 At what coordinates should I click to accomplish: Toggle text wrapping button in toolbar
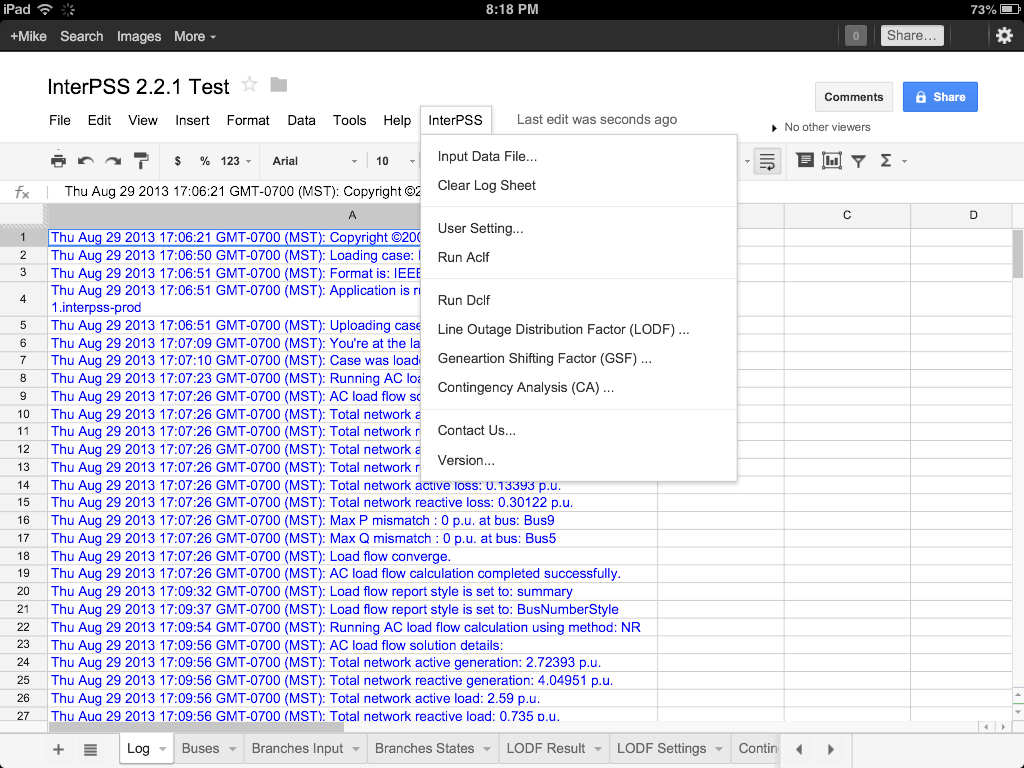tap(767, 161)
